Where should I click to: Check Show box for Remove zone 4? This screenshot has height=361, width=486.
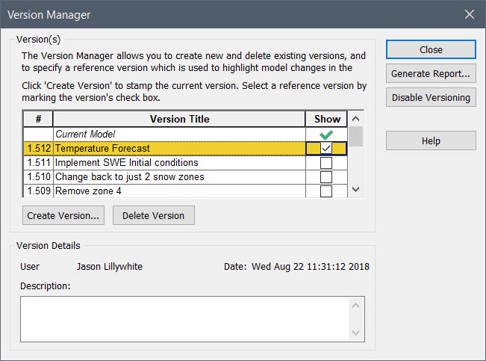tap(326, 191)
